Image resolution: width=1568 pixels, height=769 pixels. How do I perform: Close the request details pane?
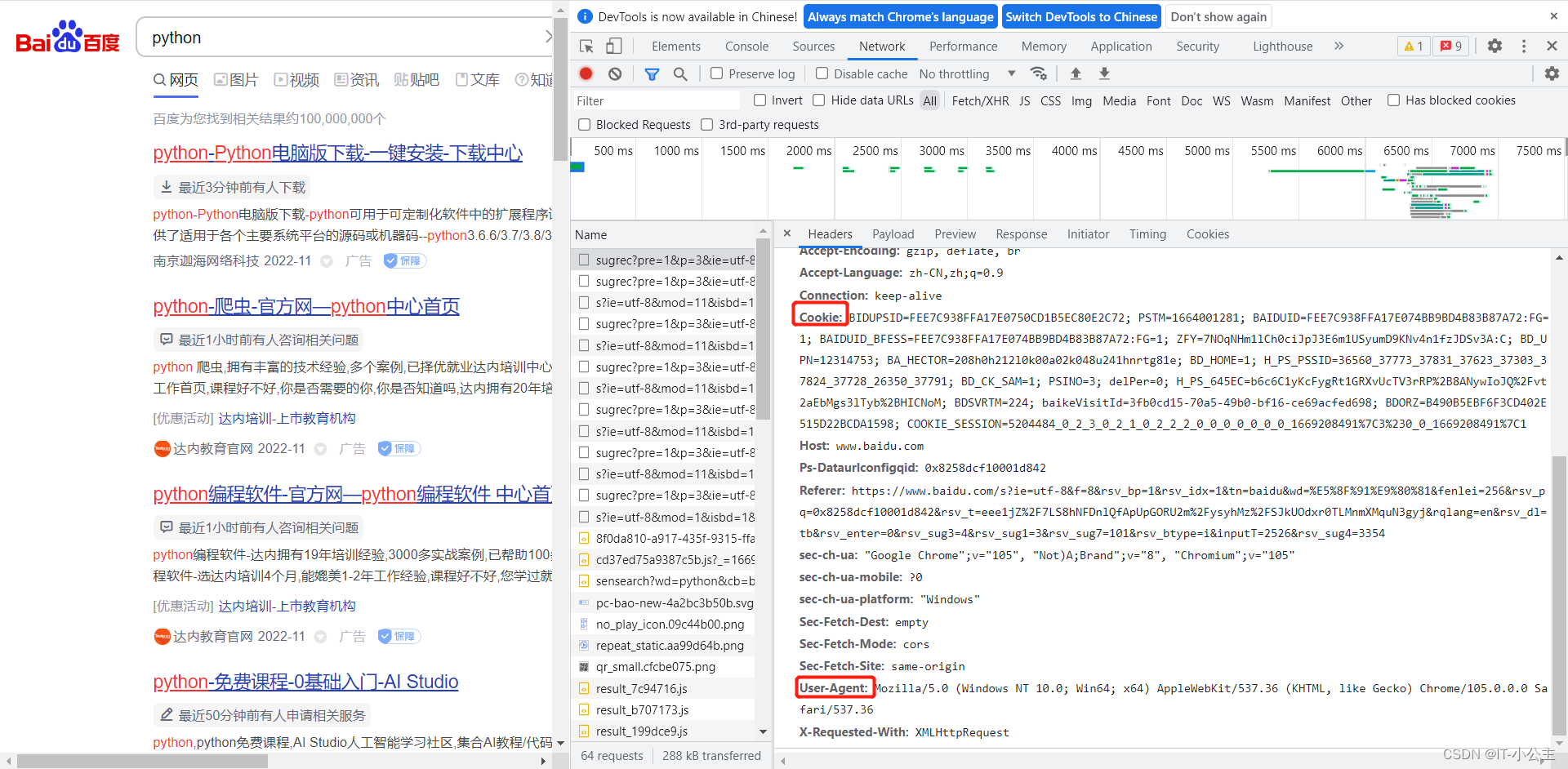click(x=787, y=233)
